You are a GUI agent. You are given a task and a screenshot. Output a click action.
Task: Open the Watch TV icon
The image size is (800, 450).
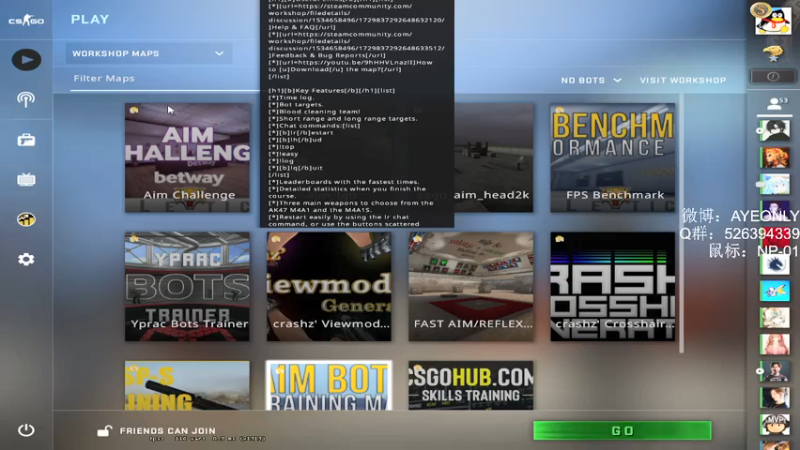[26, 180]
